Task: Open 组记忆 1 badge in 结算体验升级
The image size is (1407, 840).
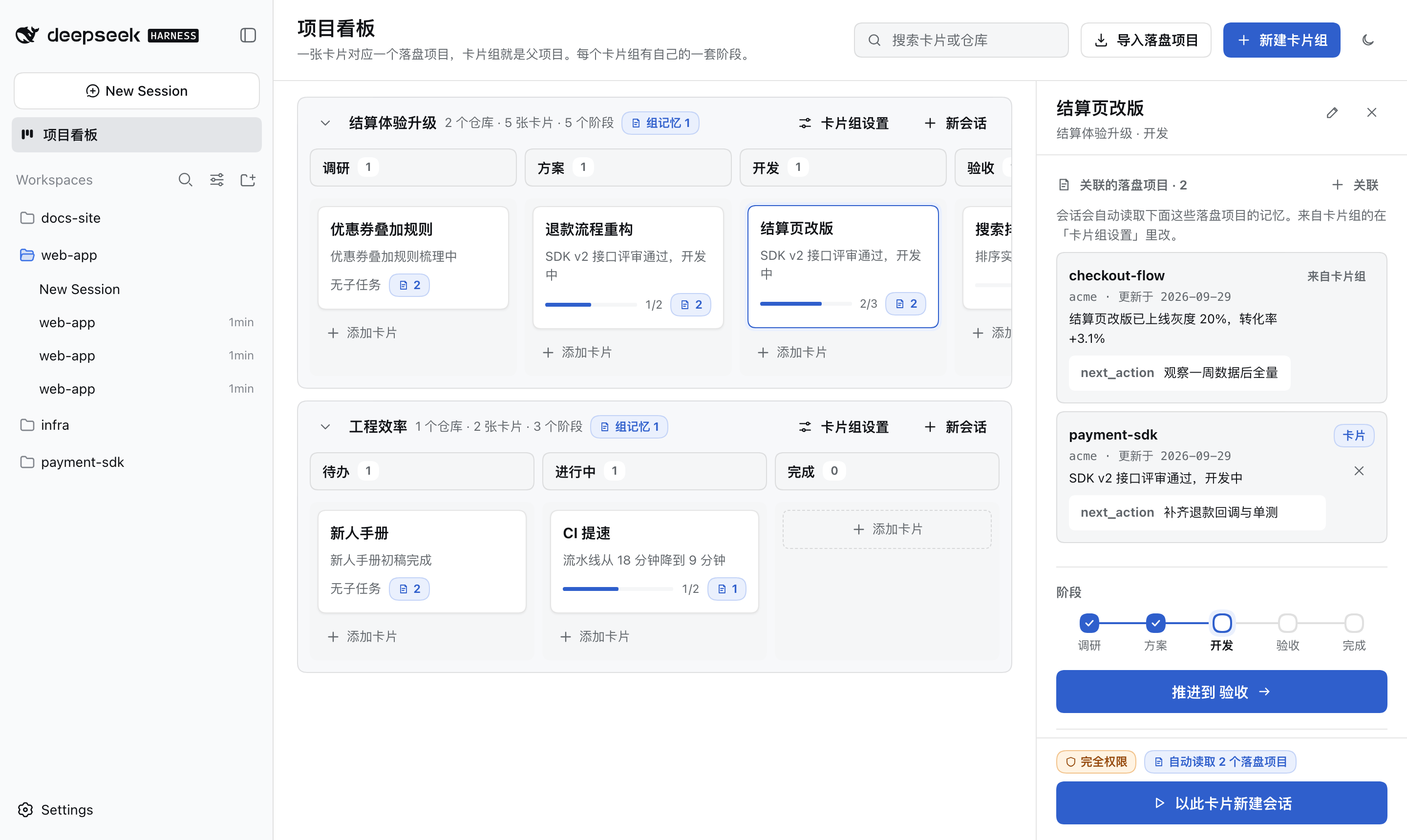Action: [660, 123]
